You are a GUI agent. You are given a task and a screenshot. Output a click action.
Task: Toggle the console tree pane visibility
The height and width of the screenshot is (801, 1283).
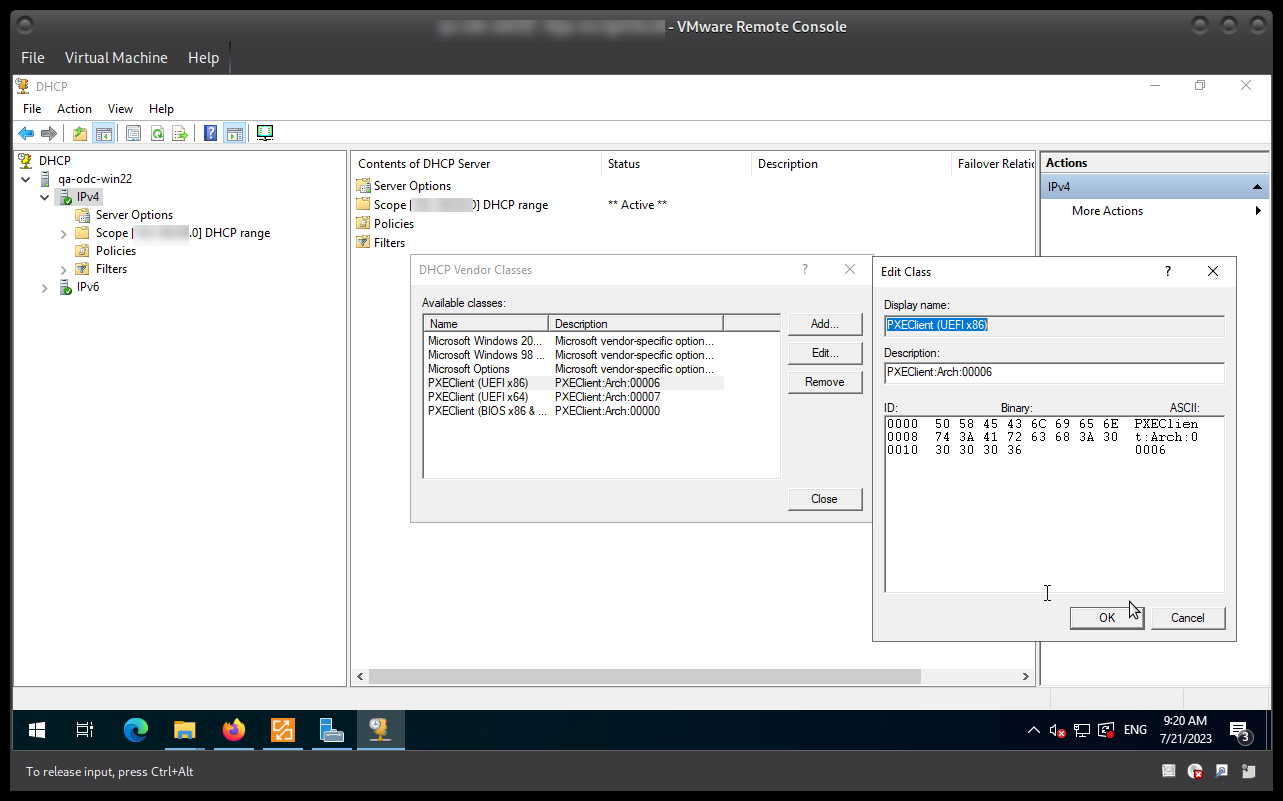pos(104,132)
